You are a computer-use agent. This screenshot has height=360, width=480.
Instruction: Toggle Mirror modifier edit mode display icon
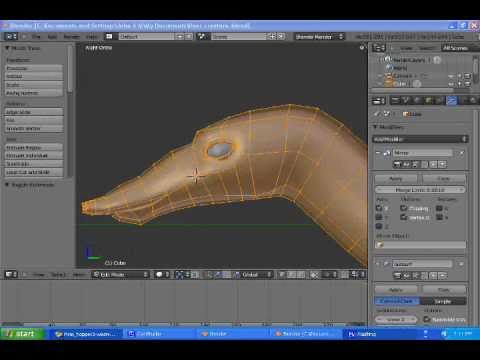point(415,164)
